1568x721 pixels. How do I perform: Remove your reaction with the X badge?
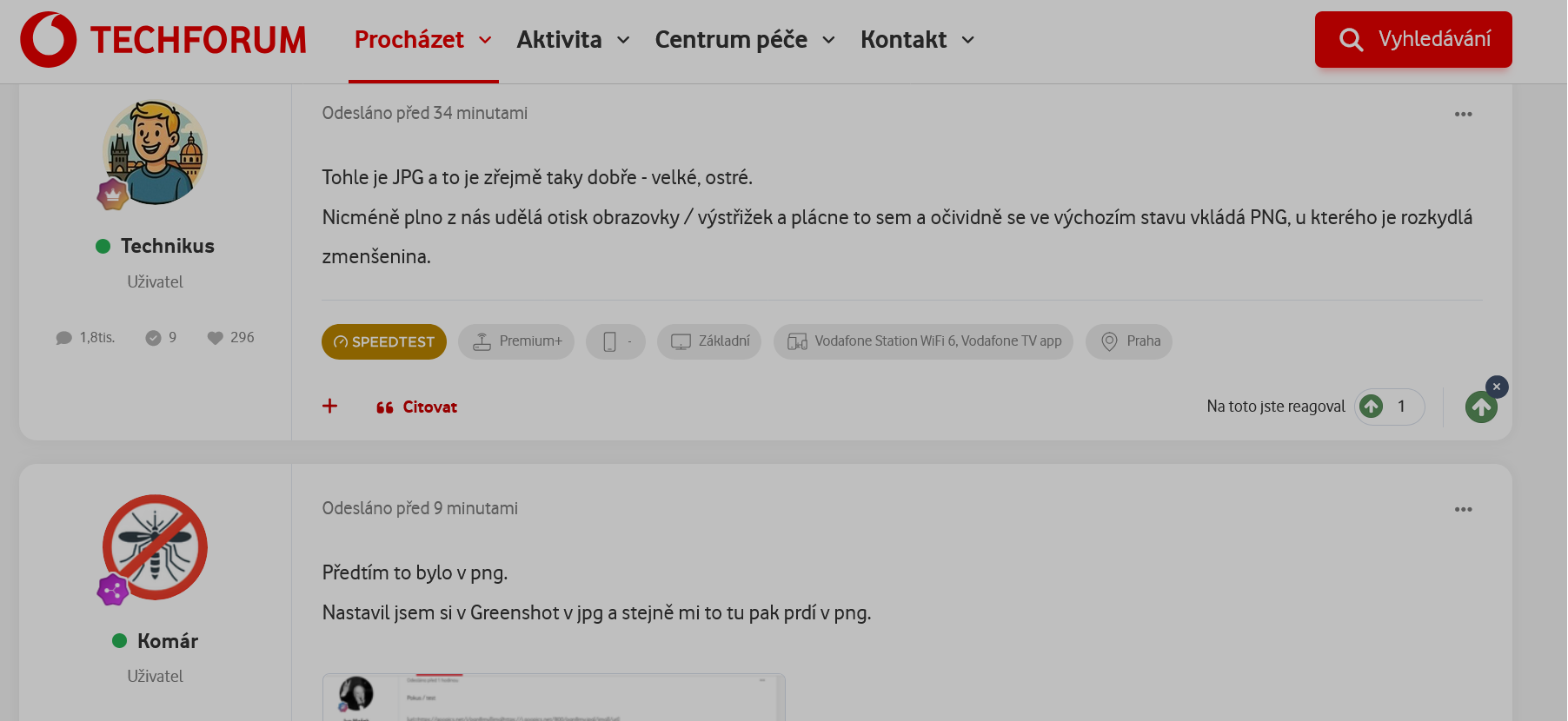pos(1496,387)
